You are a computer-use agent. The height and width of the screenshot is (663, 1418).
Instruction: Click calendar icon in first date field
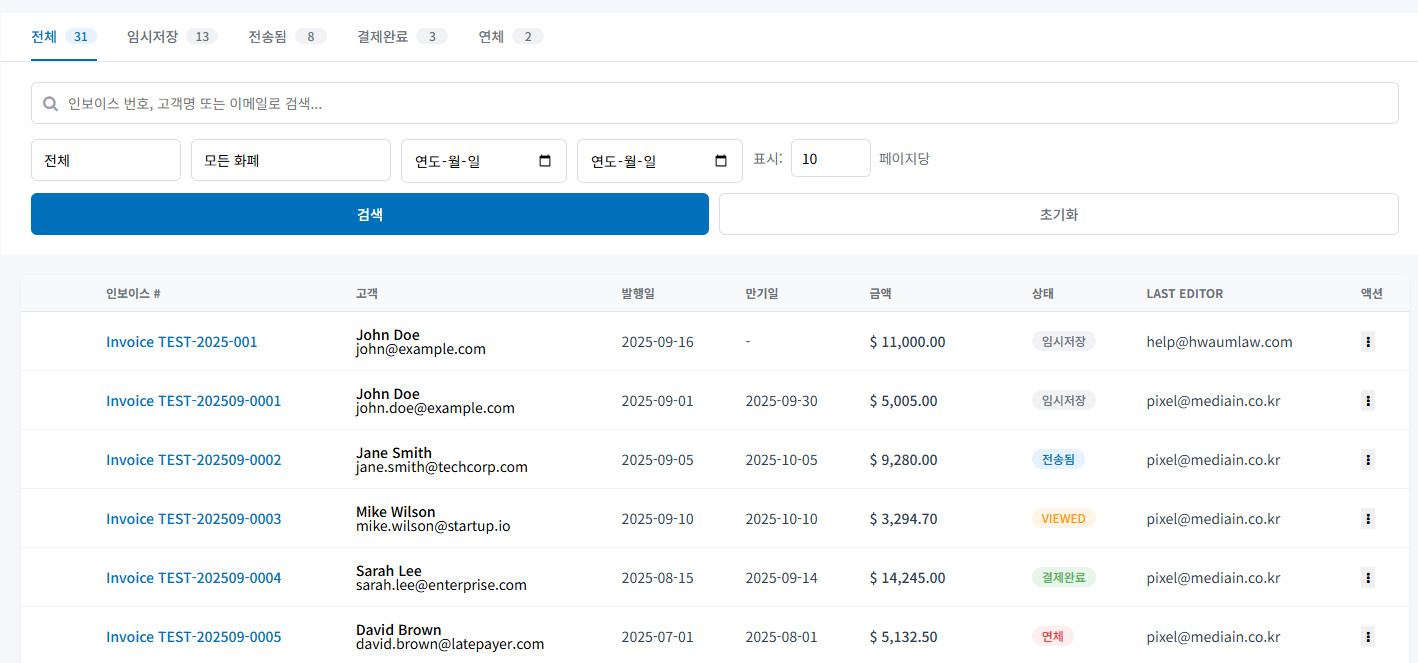click(545, 161)
